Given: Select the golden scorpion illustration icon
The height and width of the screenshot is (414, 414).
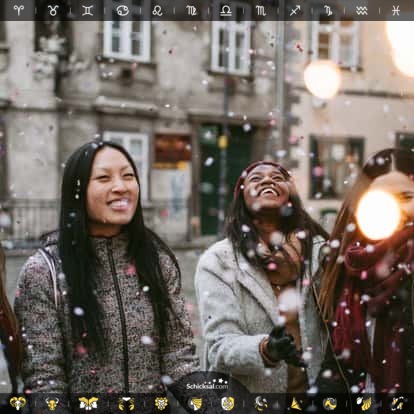Looking at the screenshot, I should pyautogui.click(x=261, y=403).
